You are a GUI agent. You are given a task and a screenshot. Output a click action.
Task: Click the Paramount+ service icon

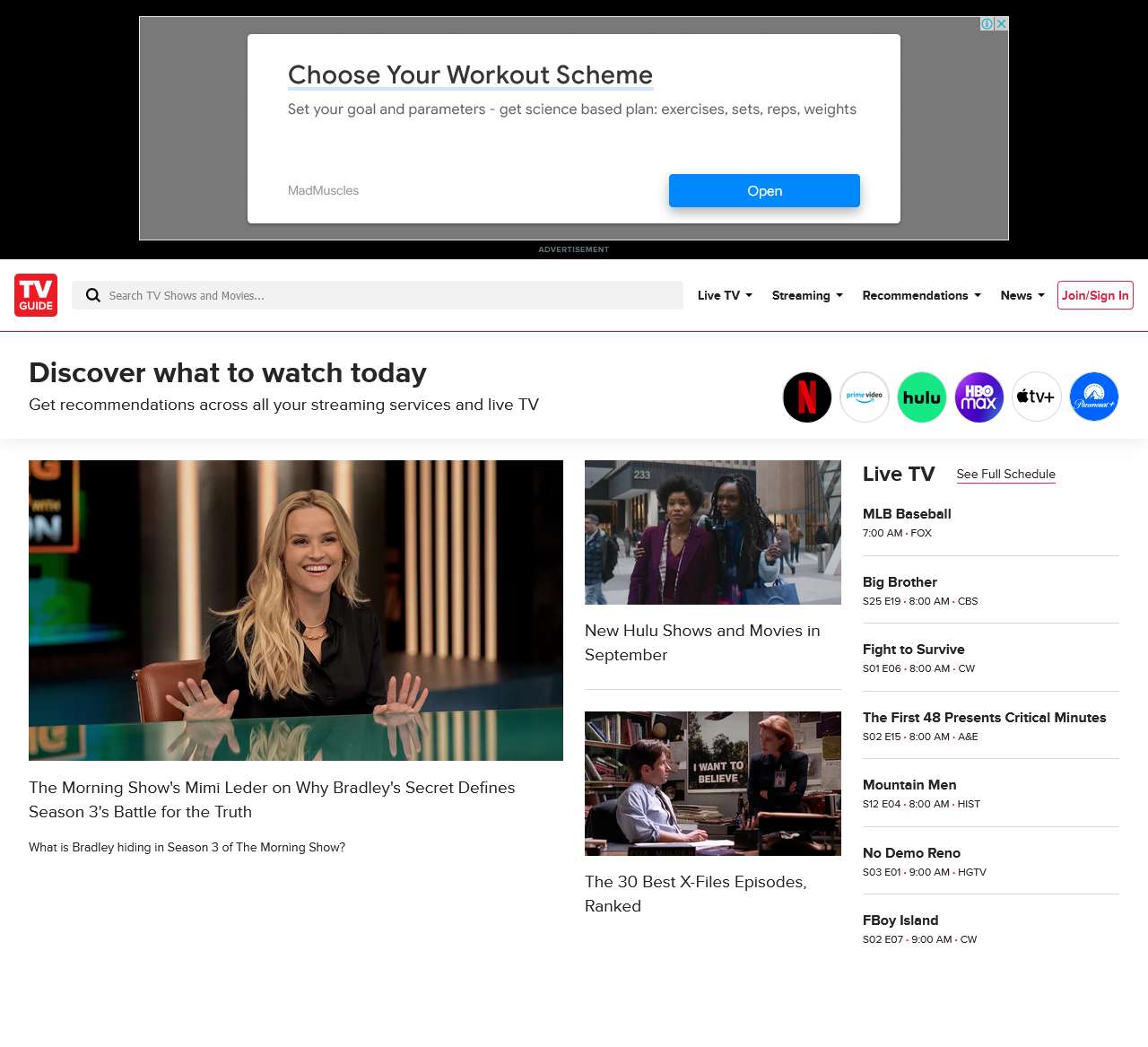click(1093, 397)
